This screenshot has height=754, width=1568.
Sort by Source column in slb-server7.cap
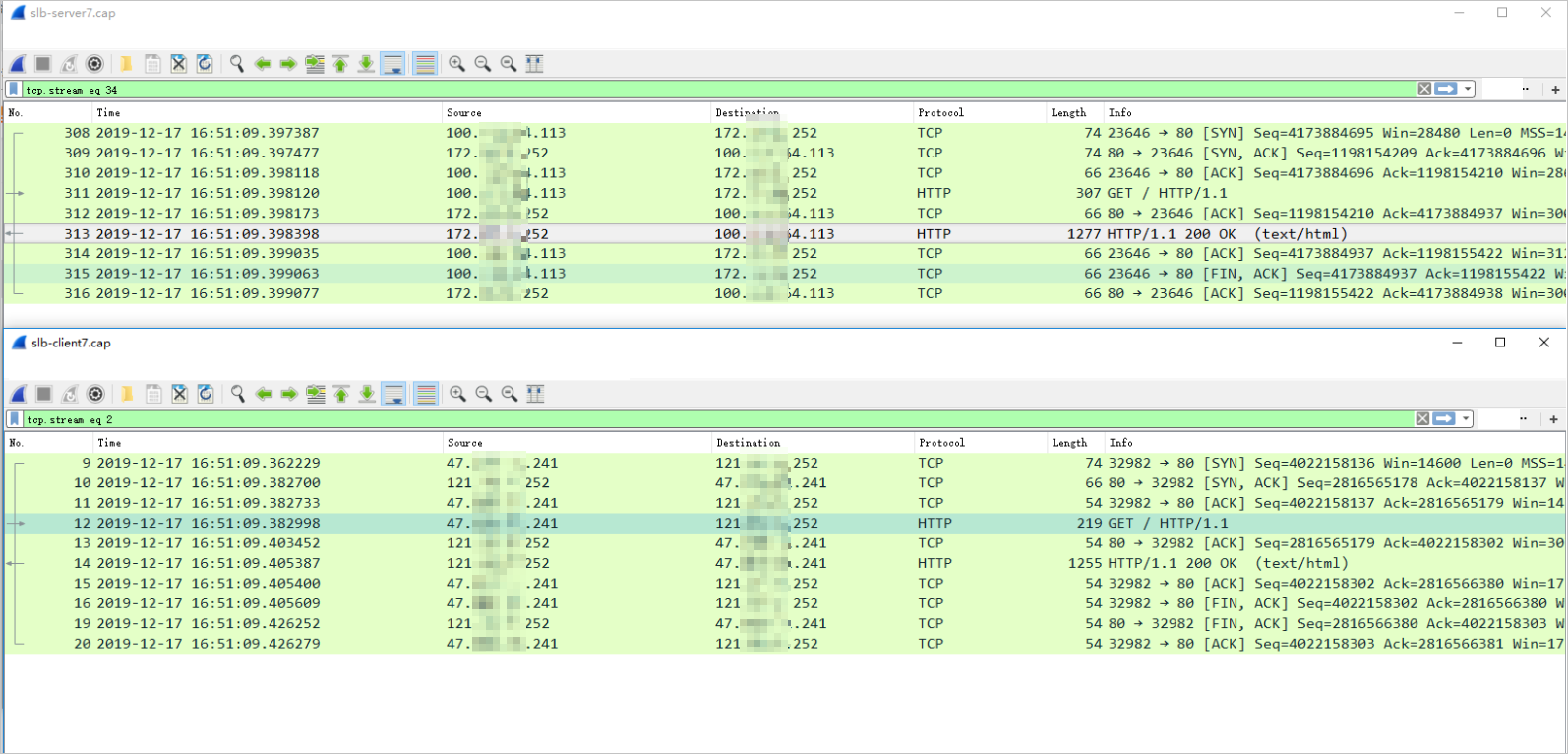coord(575,113)
